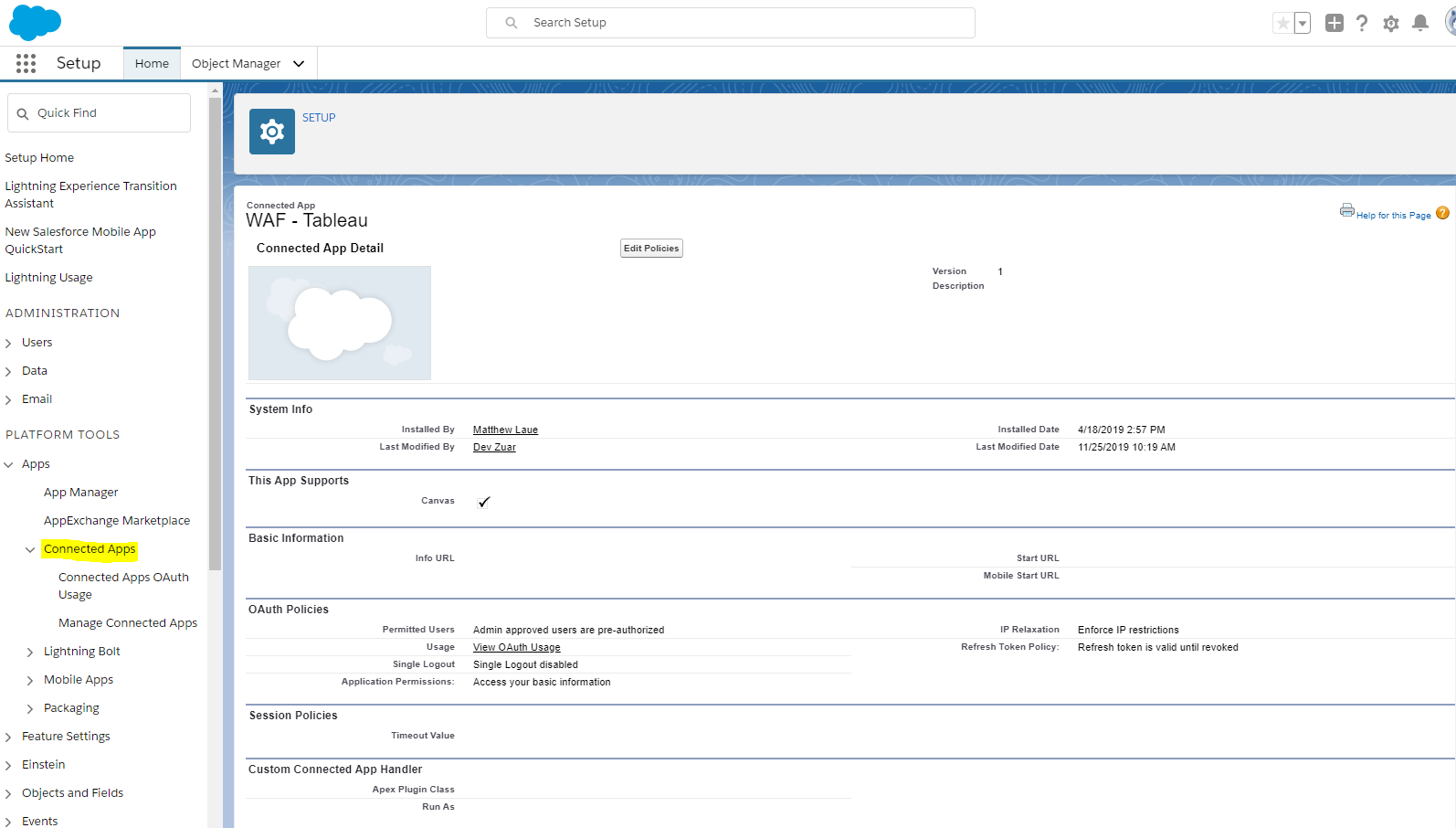Viewport: 1456px width, 828px height.
Task: Expand the Feature Settings chevron
Action: 9,738
